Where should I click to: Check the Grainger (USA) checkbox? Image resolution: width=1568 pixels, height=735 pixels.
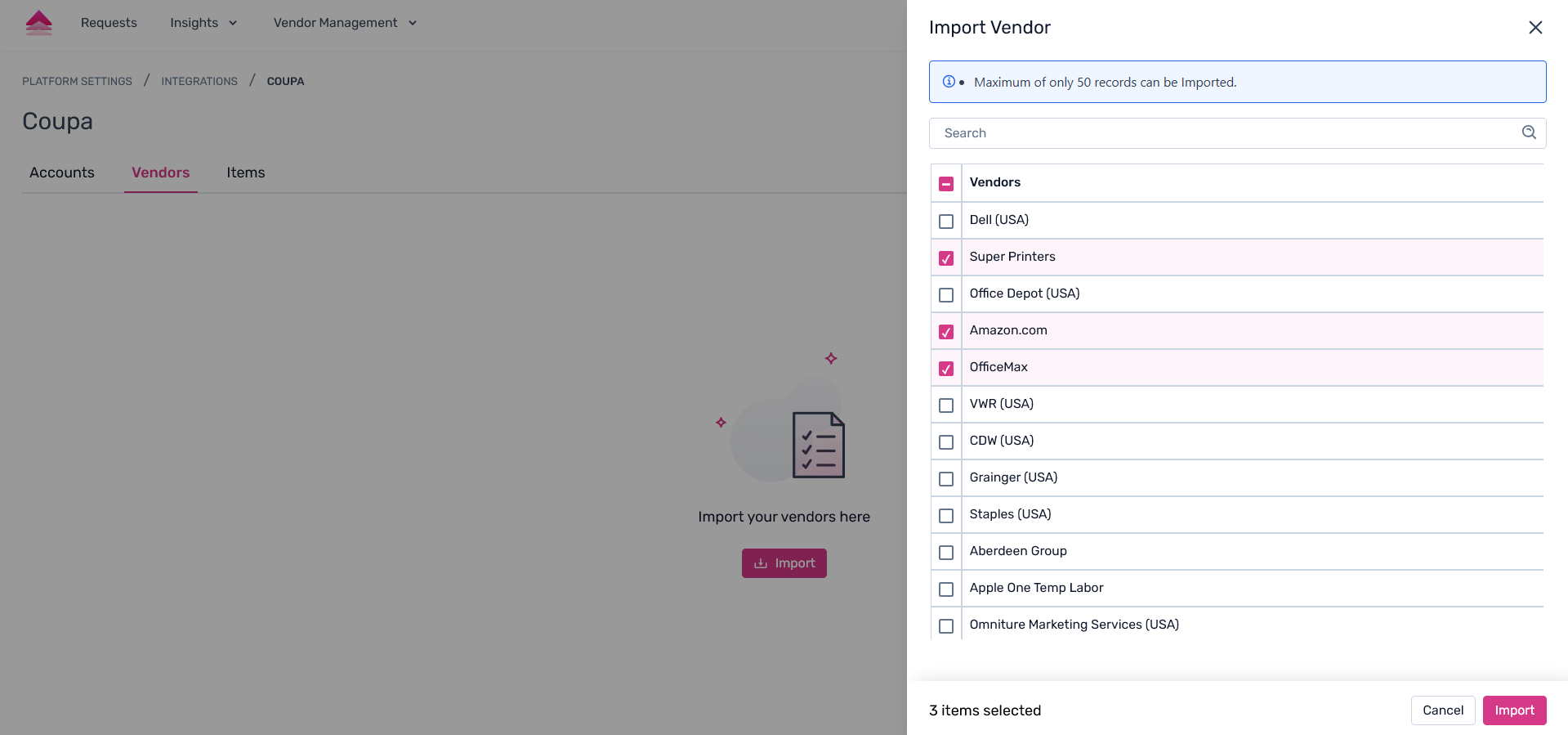click(946, 479)
